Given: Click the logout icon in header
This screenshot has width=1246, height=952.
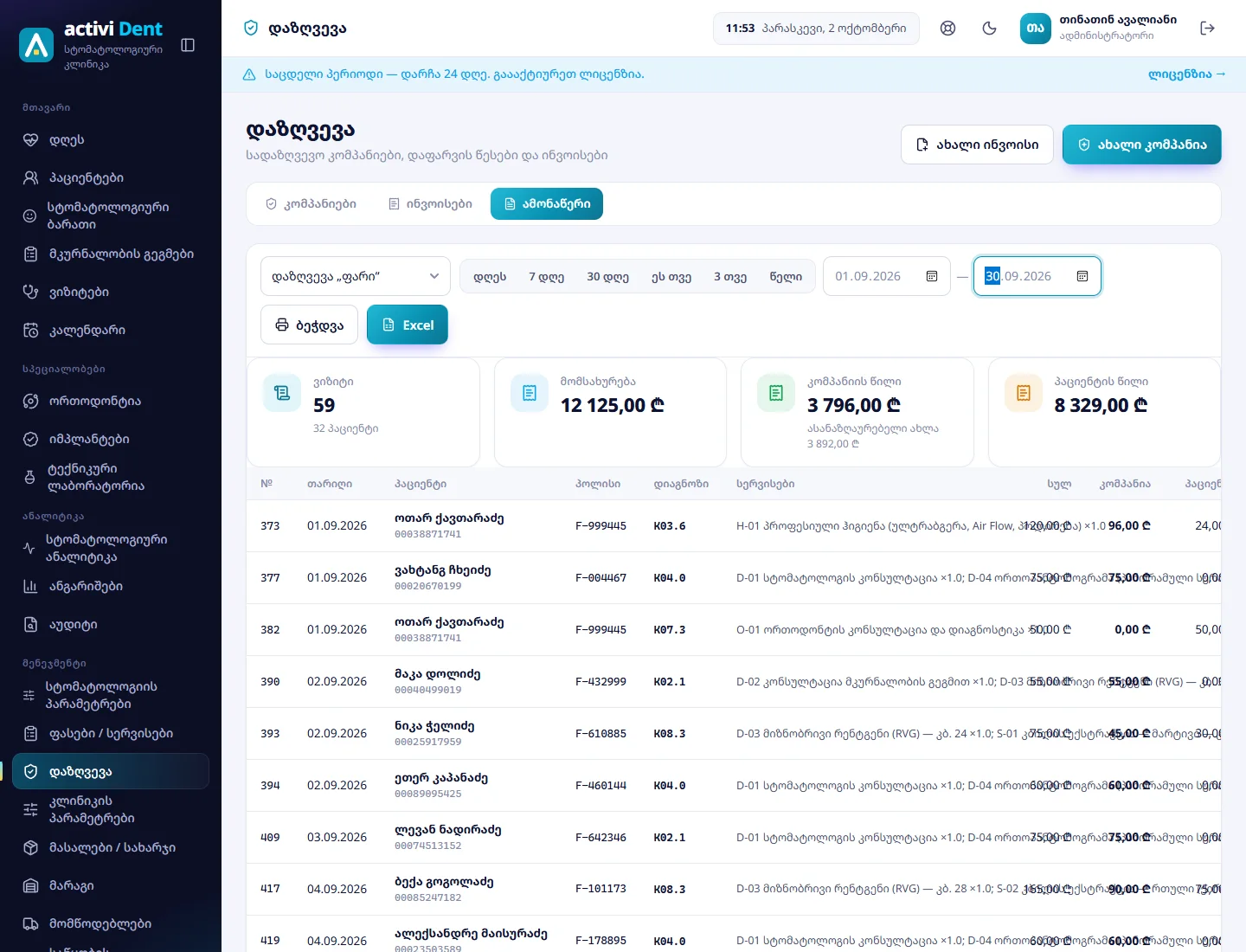Looking at the screenshot, I should point(1208,29).
